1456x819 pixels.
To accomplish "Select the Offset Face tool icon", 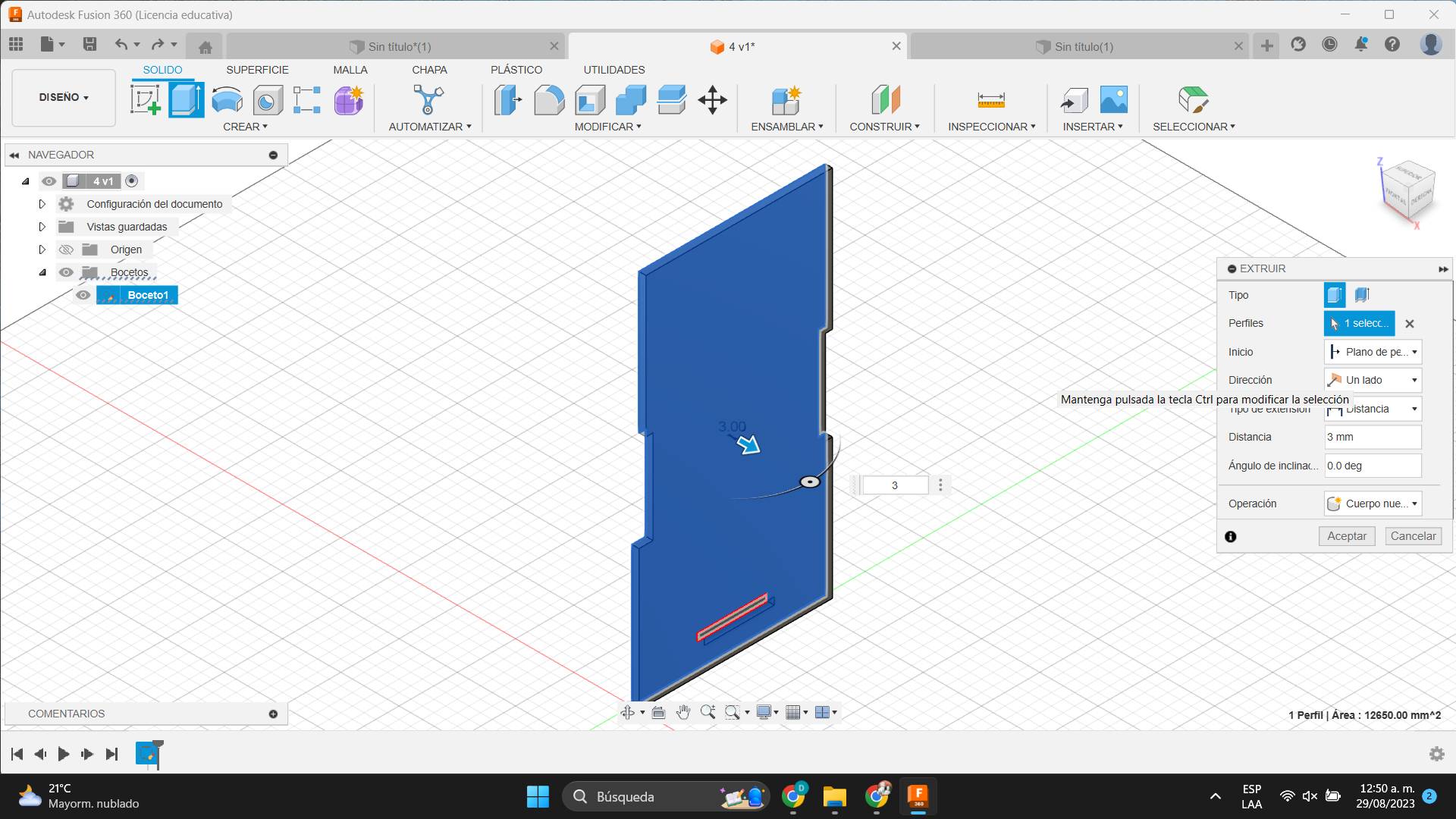I will coord(672,100).
